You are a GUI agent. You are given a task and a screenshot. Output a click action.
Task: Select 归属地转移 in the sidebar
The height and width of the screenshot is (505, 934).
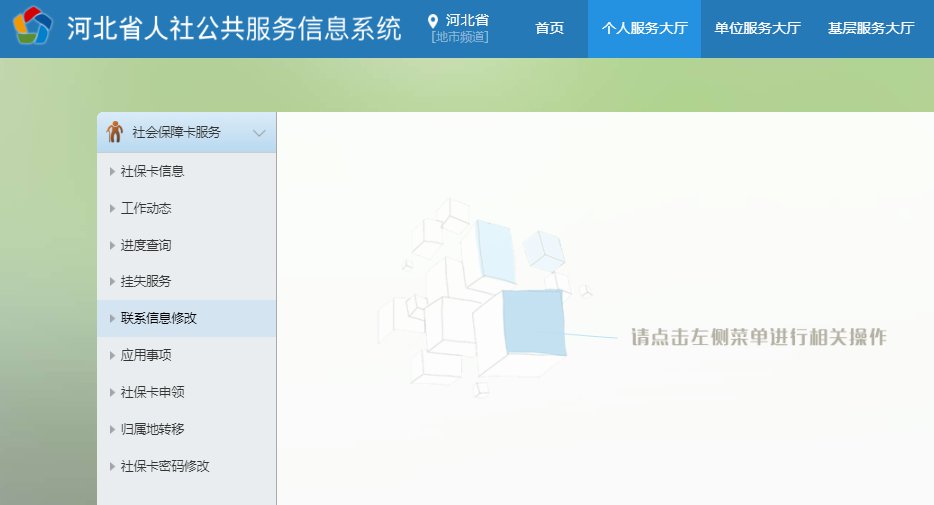click(x=186, y=429)
